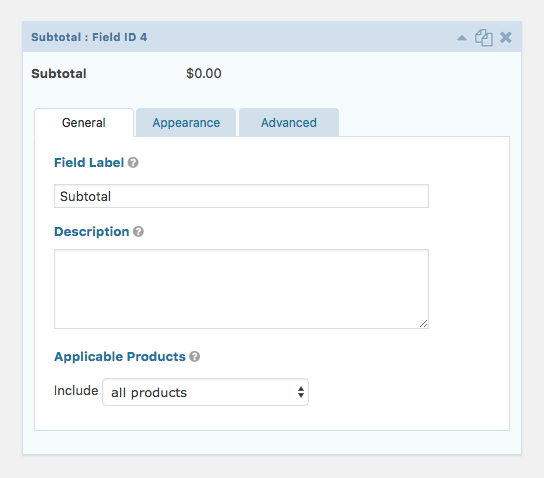Open the Applicable Products help icon

[195, 356]
